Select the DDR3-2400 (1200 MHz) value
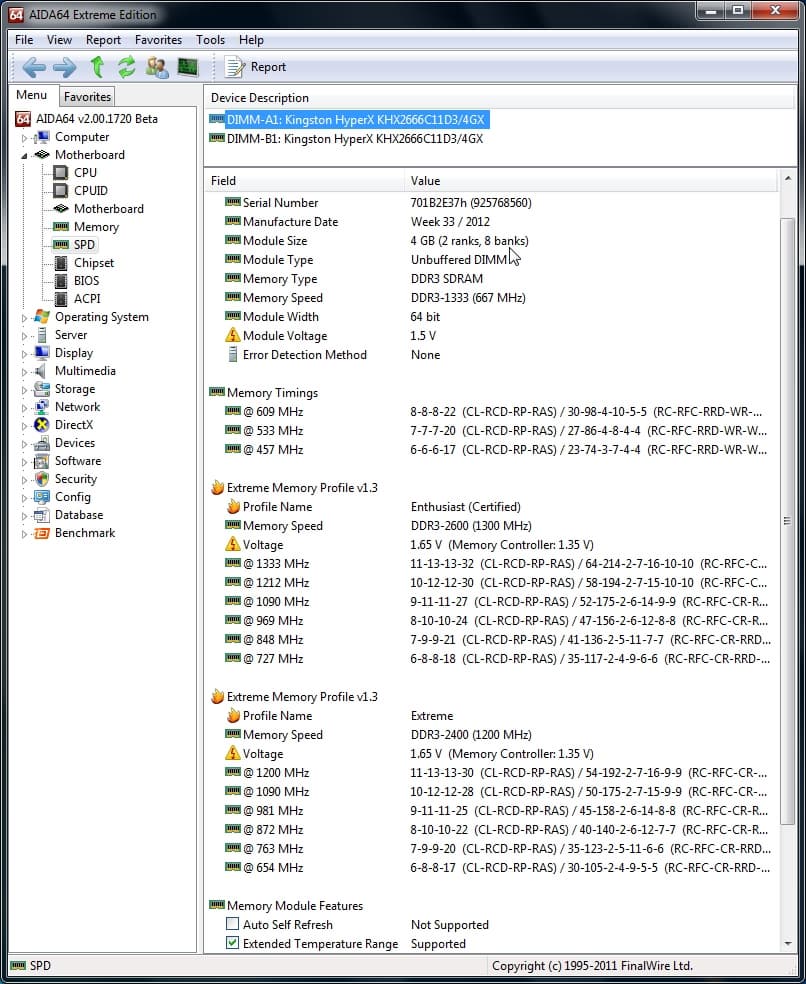Viewport: 806px width, 984px height. pyautogui.click(x=471, y=734)
